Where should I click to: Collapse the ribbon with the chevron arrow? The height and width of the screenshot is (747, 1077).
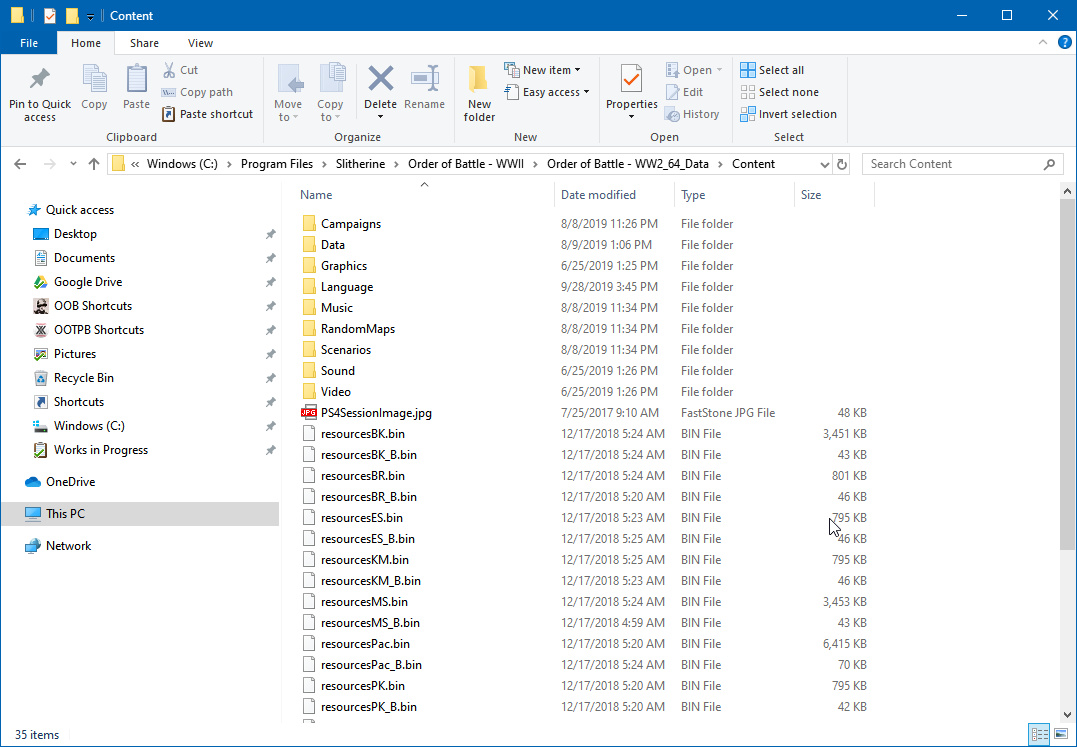click(x=1041, y=43)
